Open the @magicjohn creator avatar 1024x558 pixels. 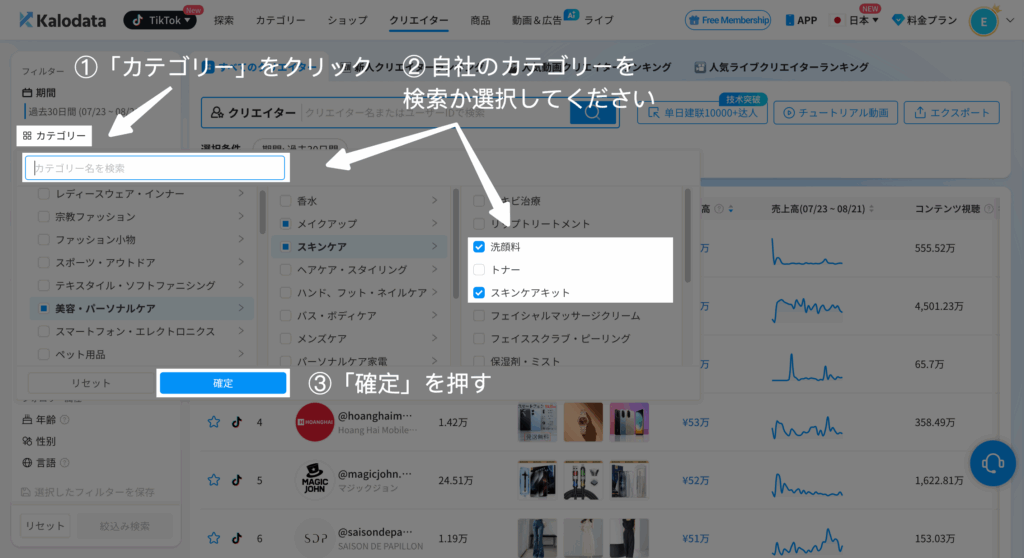[315, 480]
